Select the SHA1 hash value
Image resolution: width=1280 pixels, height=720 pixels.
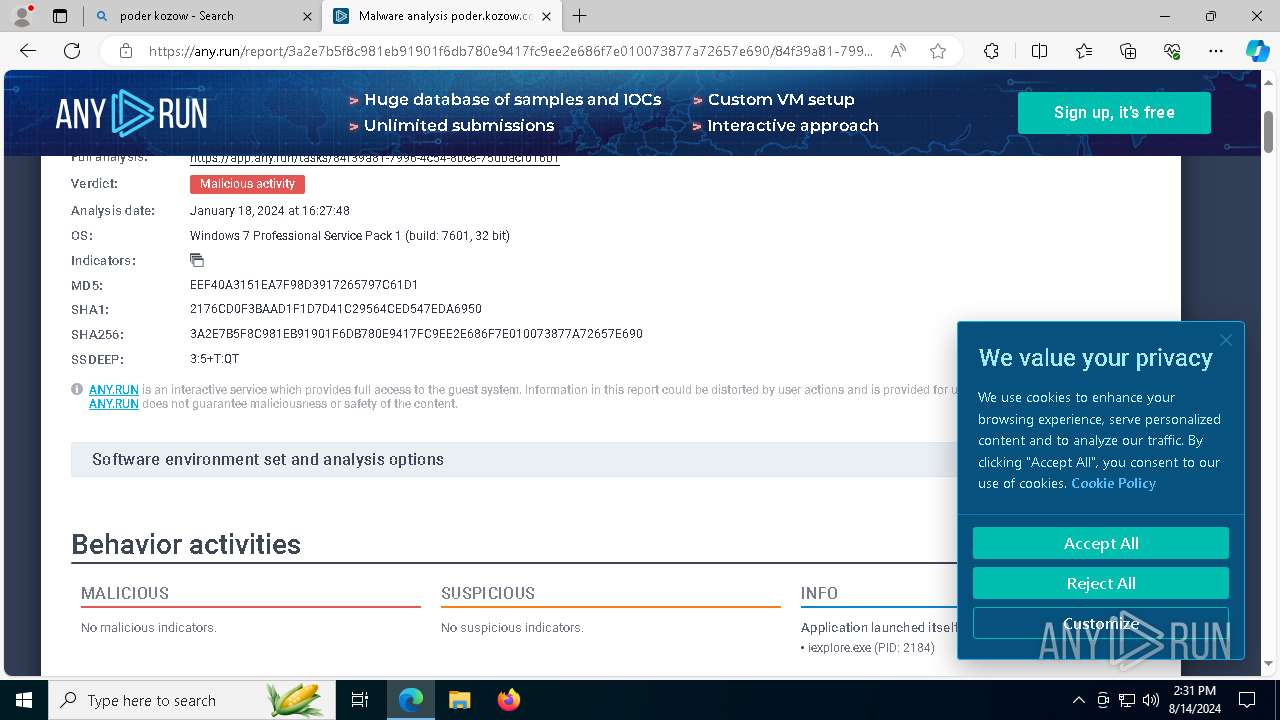[336, 310]
